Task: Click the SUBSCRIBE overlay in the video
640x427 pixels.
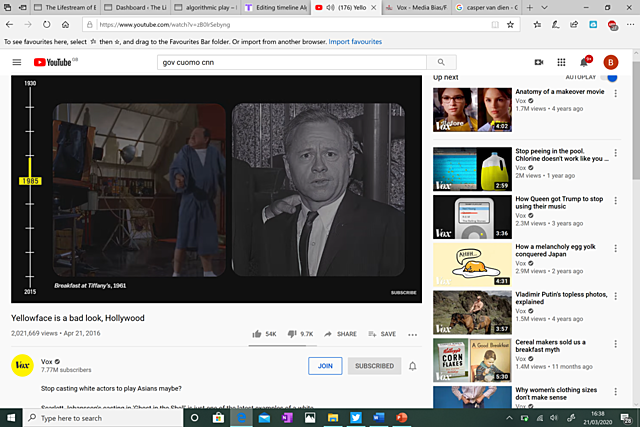Action: tap(403, 293)
